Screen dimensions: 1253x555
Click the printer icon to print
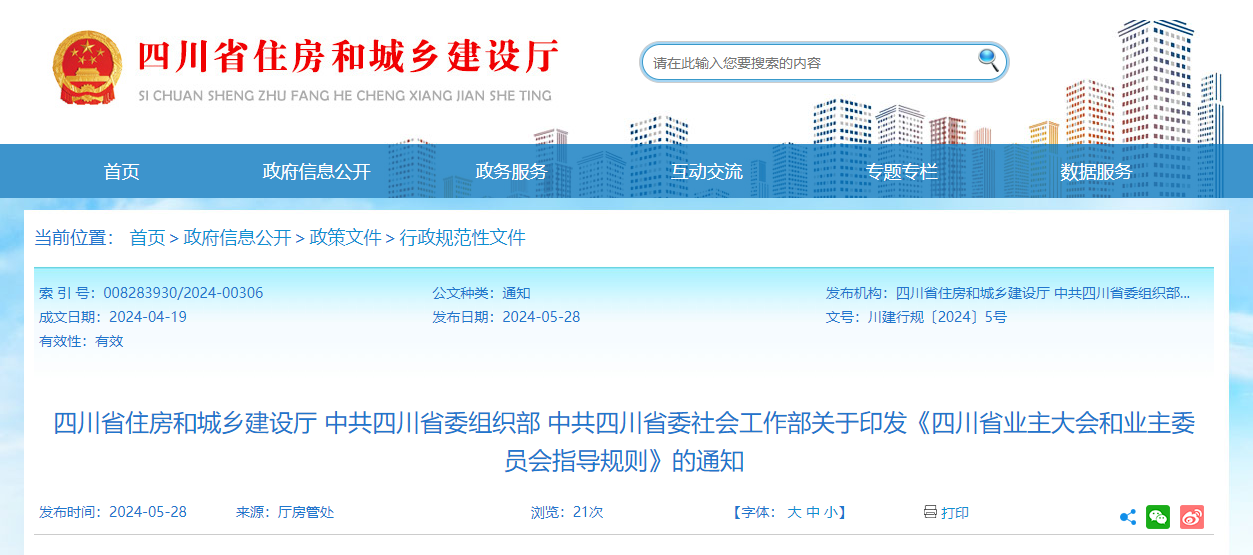[930, 512]
